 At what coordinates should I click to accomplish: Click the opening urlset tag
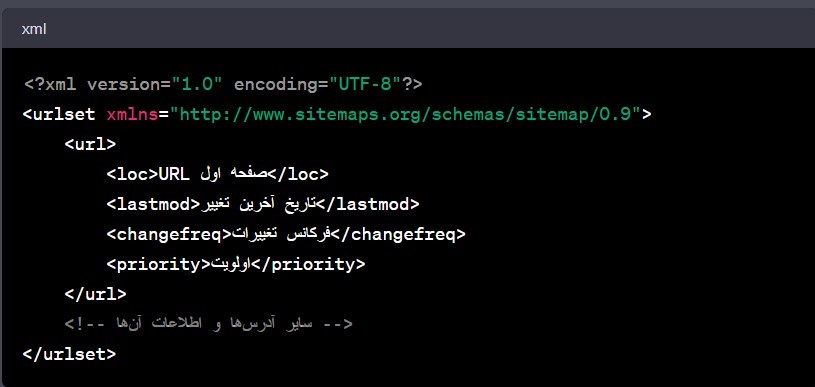coord(59,114)
